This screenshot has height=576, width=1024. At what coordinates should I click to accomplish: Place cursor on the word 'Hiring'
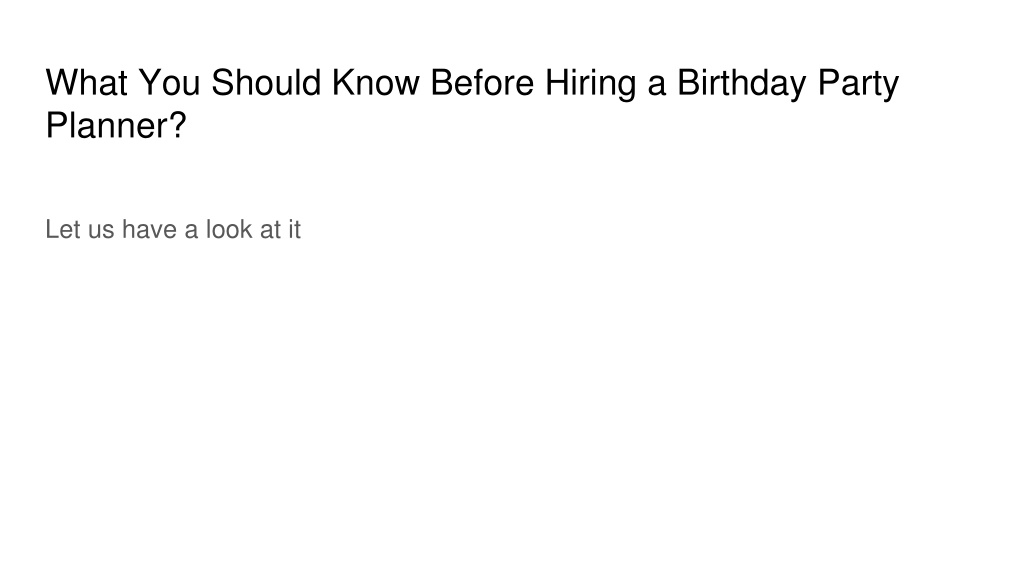[x=590, y=85]
